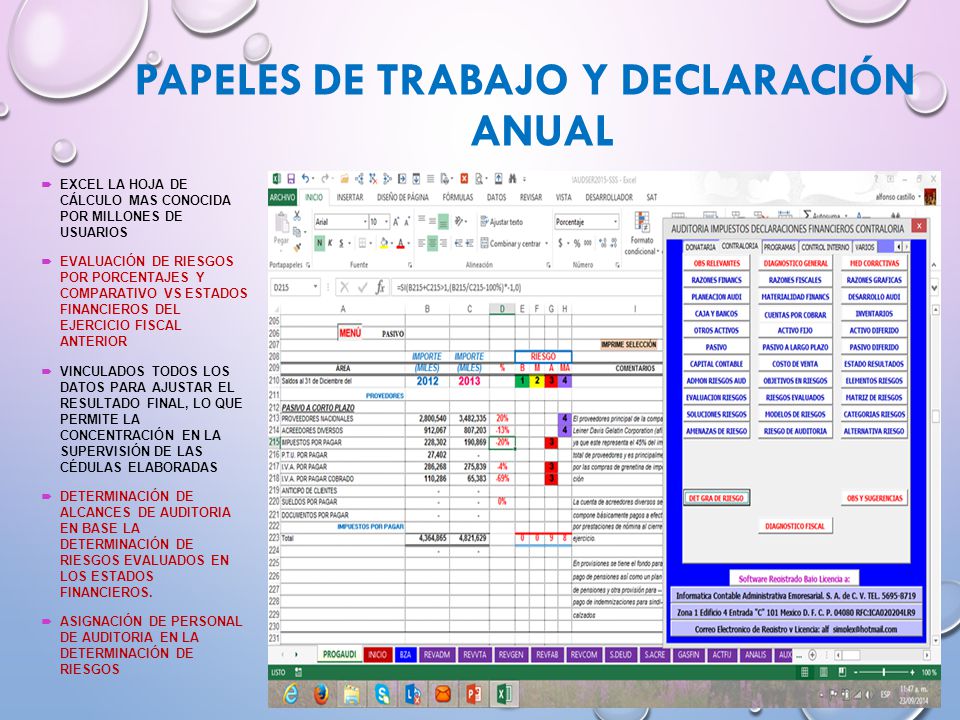This screenshot has height=720, width=960.
Task: Click the percent style icon
Action: click(x=576, y=243)
